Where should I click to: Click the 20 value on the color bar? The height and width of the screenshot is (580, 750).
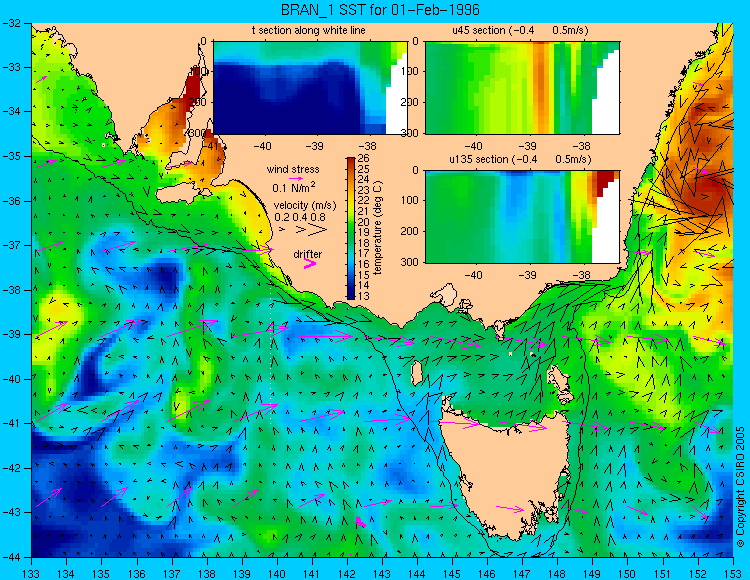(364, 222)
